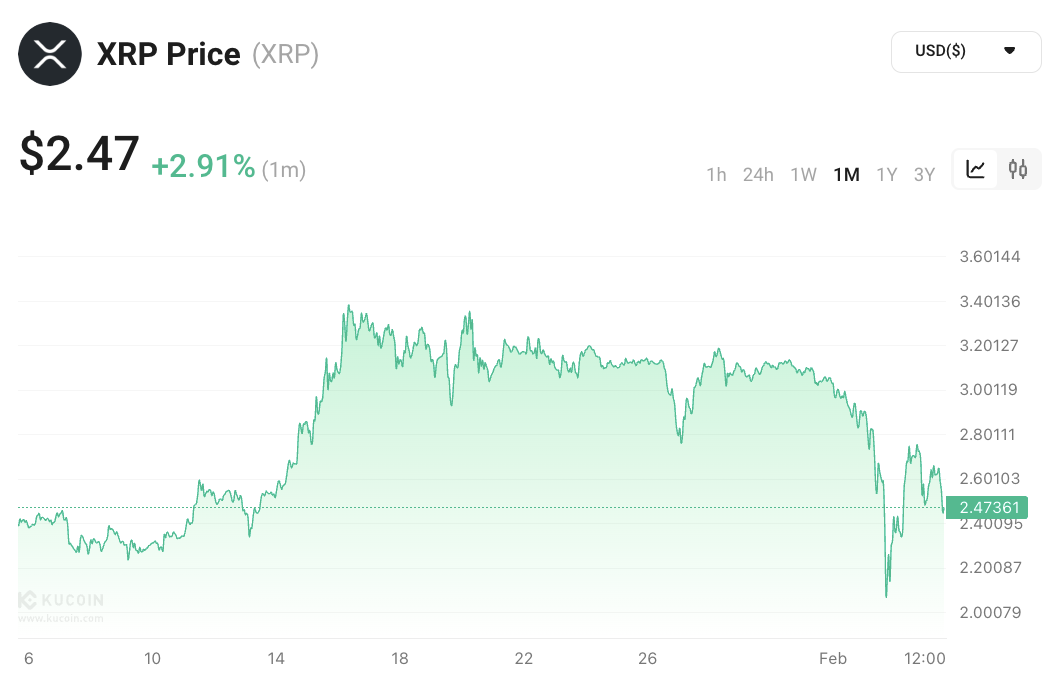The height and width of the screenshot is (692, 1054).
Task: Click the 3.60144 price axis label
Action: click(x=989, y=257)
